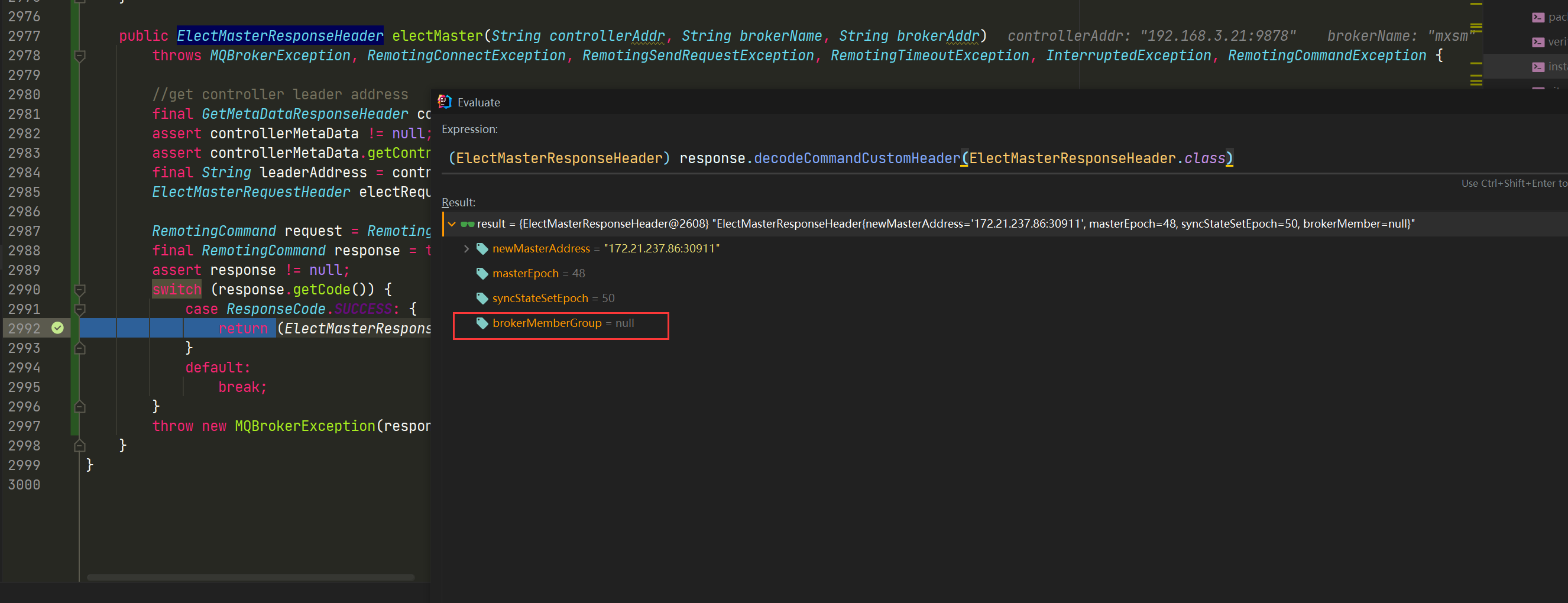The height and width of the screenshot is (603, 1568).
Task: Click the tag icon beside brokerMemberGroup
Action: pos(482,323)
